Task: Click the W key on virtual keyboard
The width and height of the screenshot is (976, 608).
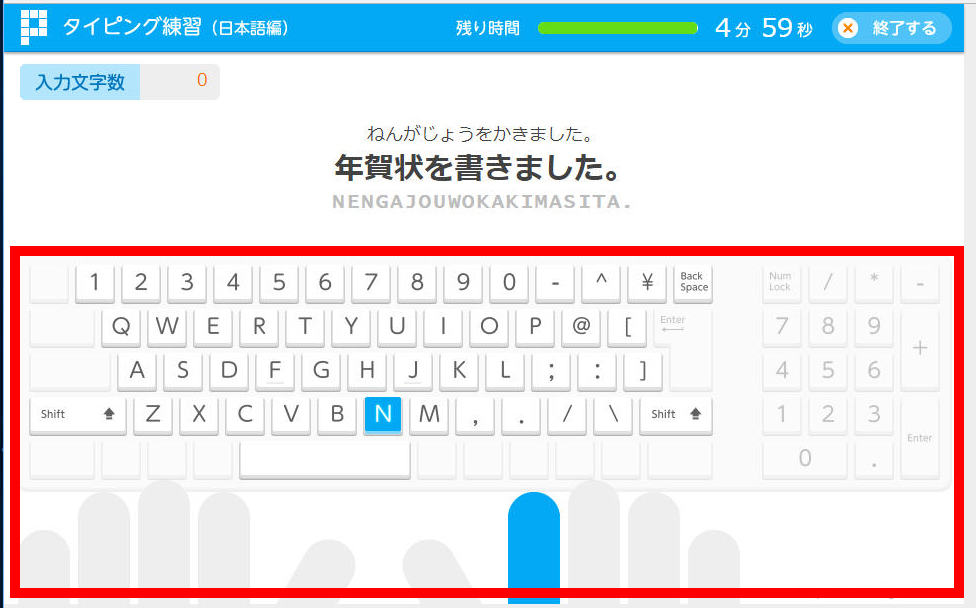Action: coord(167,327)
